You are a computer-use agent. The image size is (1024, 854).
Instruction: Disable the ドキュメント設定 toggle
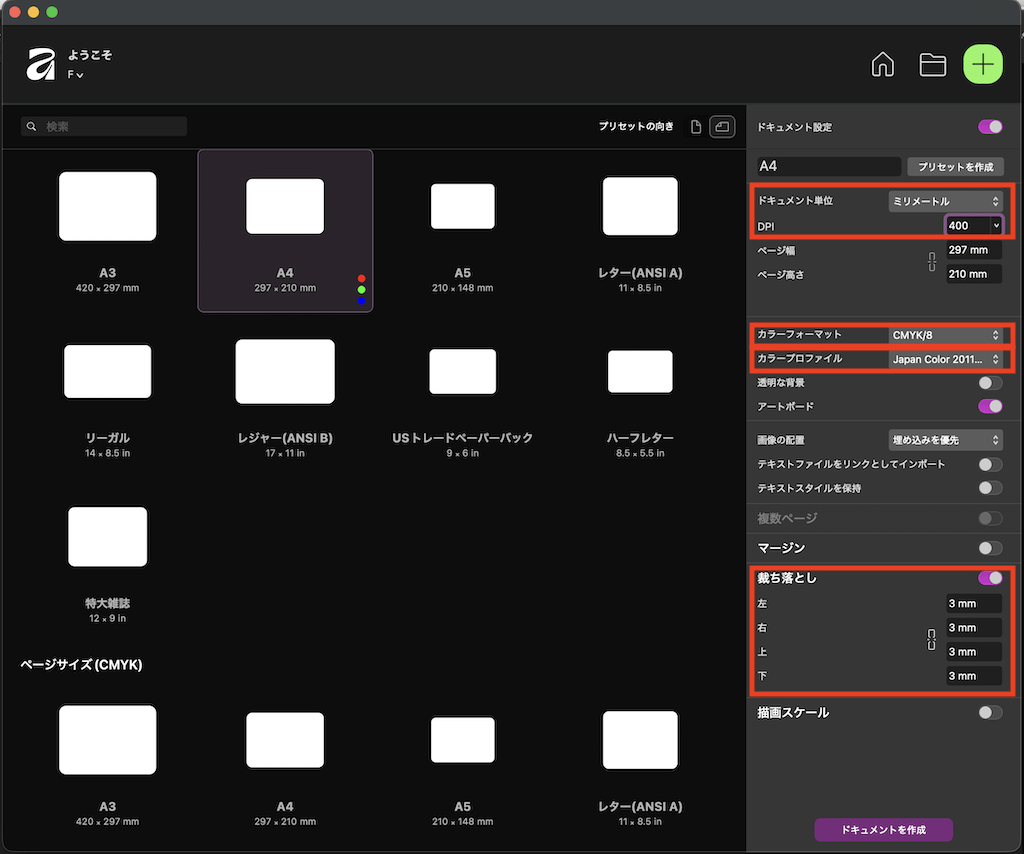[990, 127]
